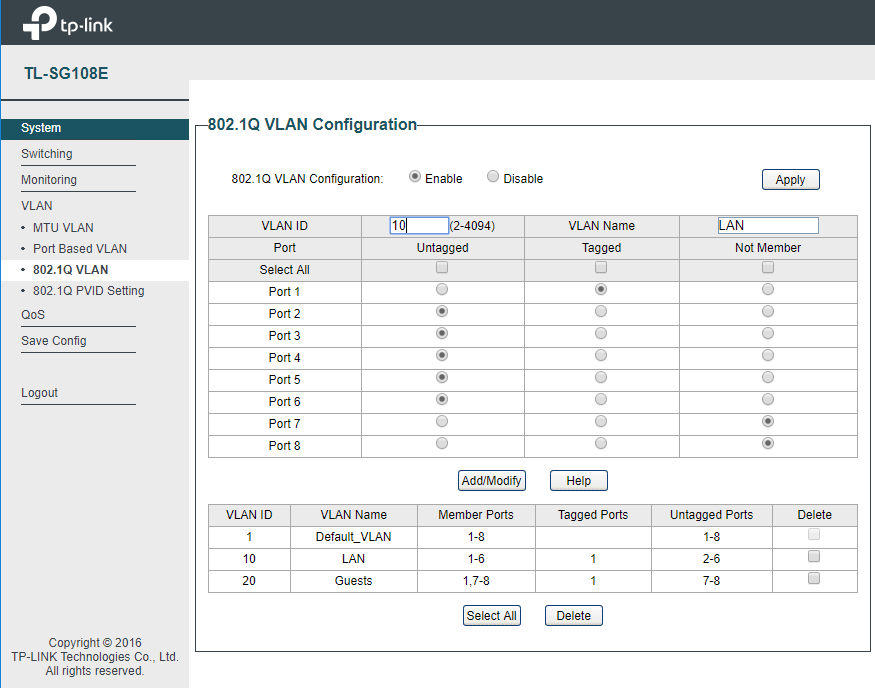Click the Apply button

pos(790,180)
